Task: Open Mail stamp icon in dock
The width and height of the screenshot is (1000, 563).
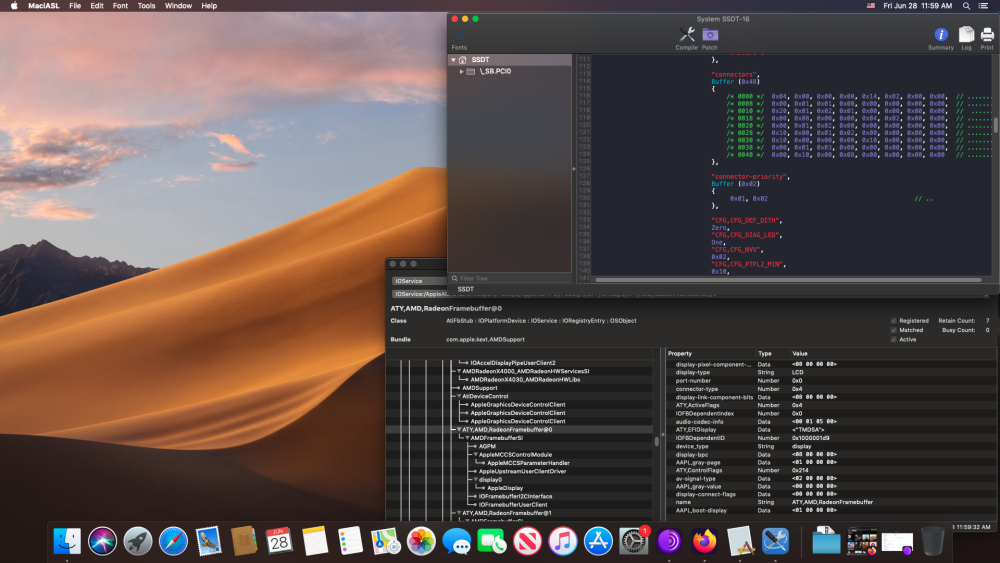Action: tap(209, 541)
